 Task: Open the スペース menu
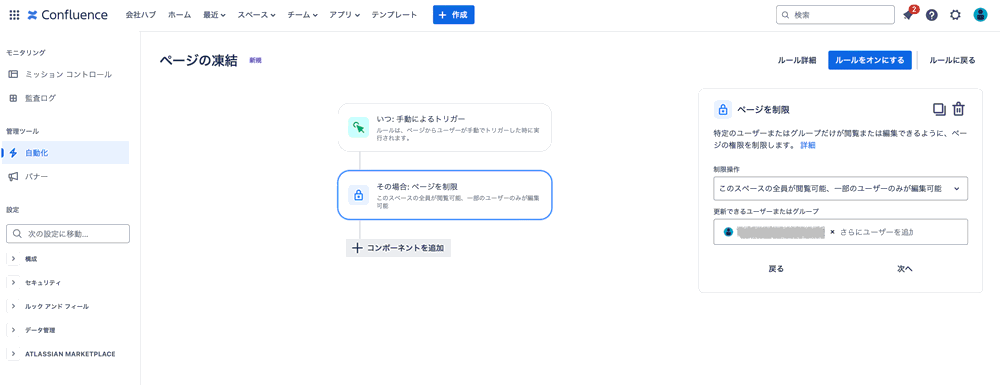click(x=256, y=15)
